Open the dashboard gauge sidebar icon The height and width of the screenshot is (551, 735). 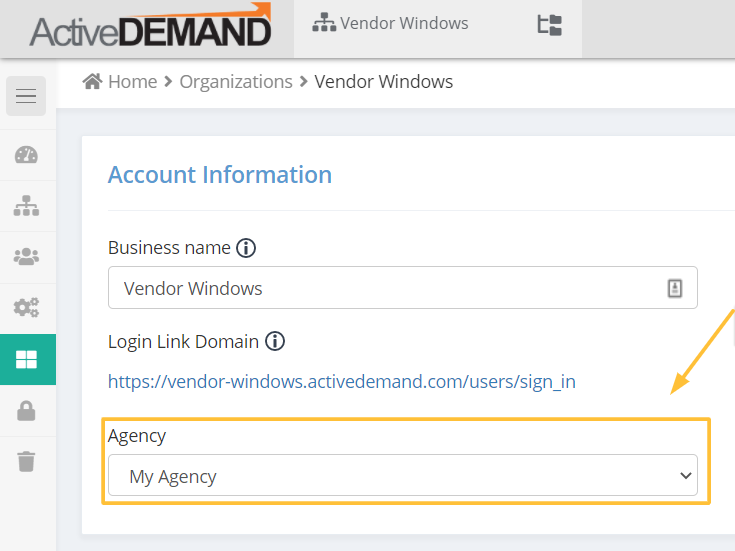(26, 155)
